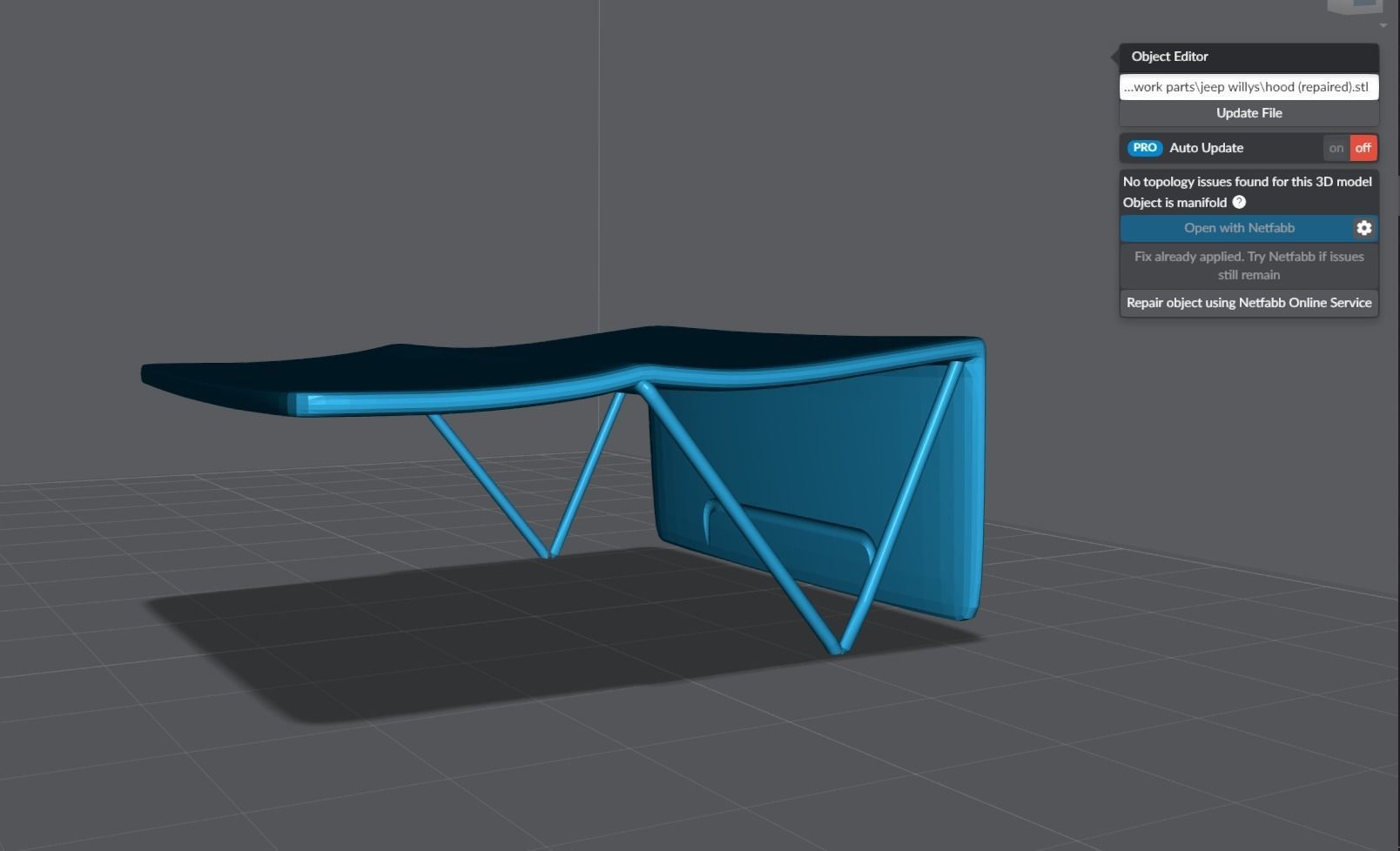Click the help icon beside Object is manifold
This screenshot has height=851, width=1400.
(x=1239, y=202)
